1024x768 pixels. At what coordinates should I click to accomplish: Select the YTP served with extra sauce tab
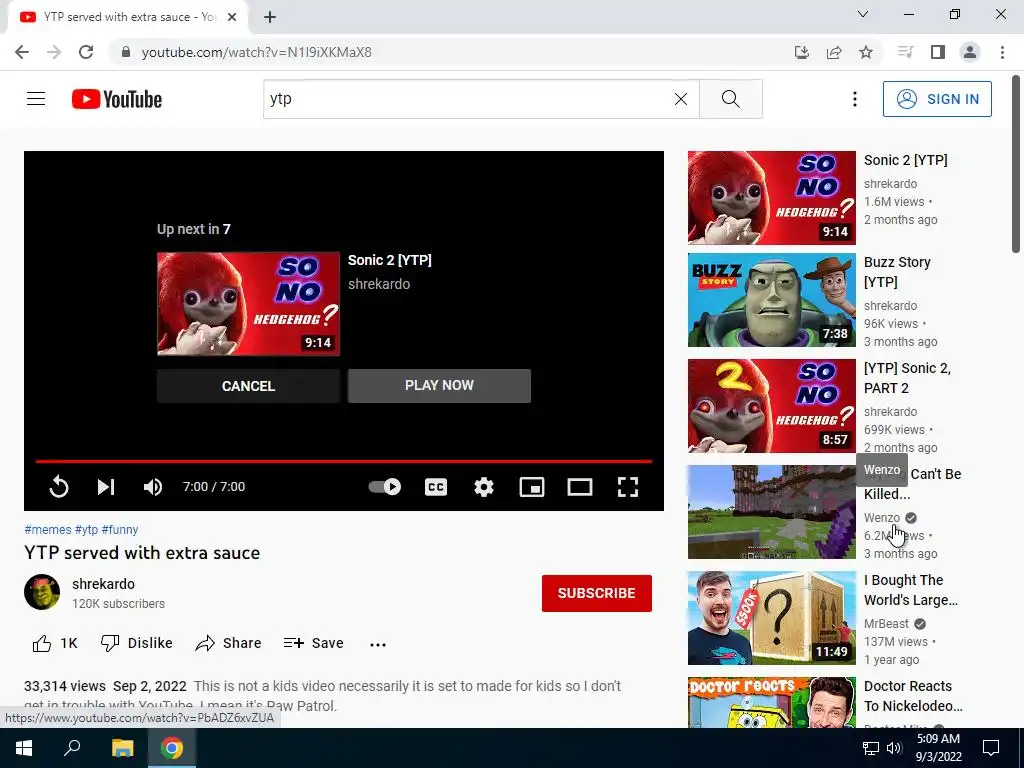coord(128,17)
